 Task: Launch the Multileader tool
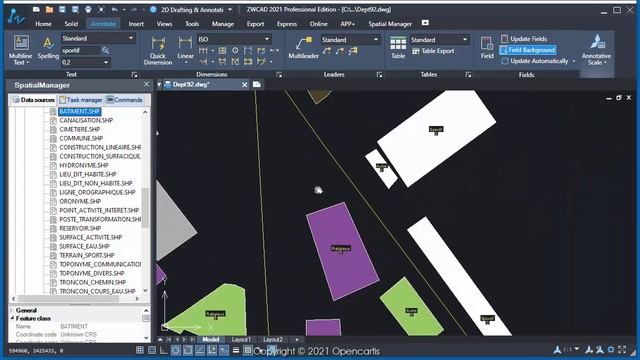(303, 48)
